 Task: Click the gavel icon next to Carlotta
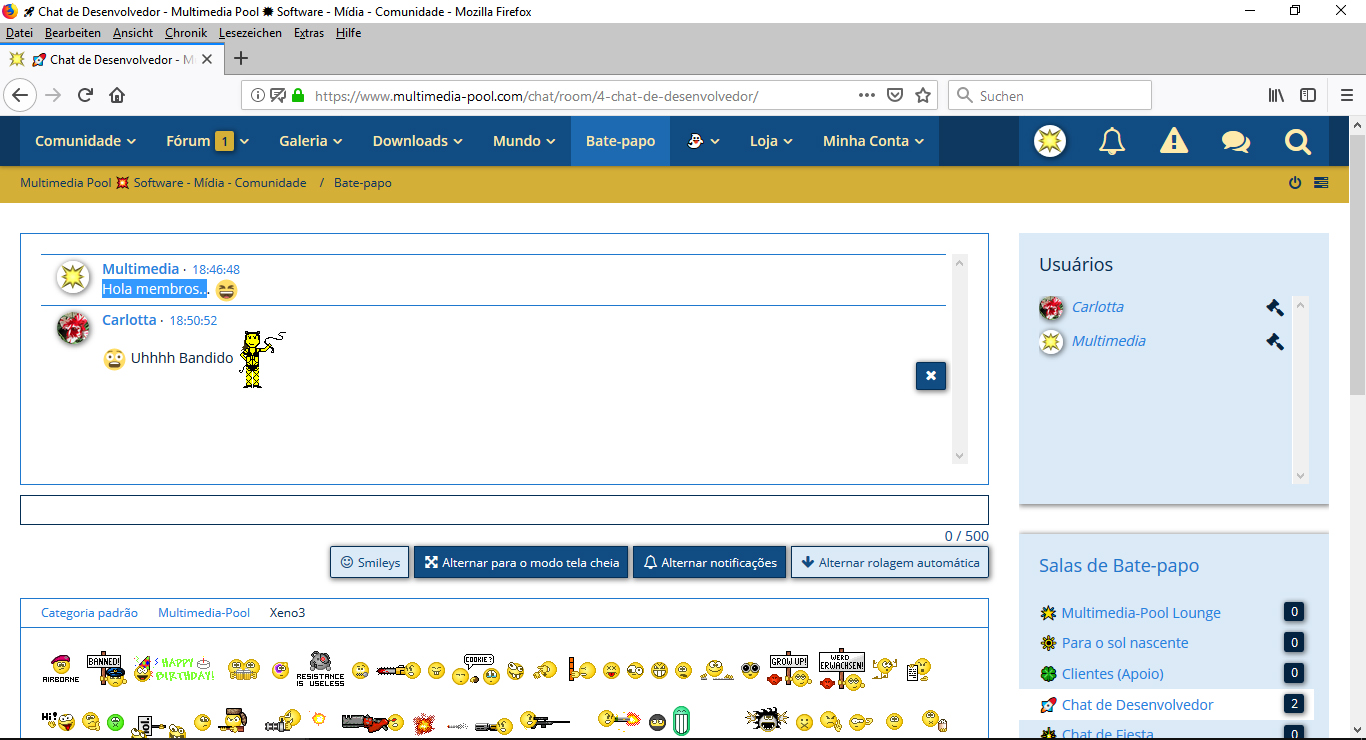click(x=1274, y=307)
